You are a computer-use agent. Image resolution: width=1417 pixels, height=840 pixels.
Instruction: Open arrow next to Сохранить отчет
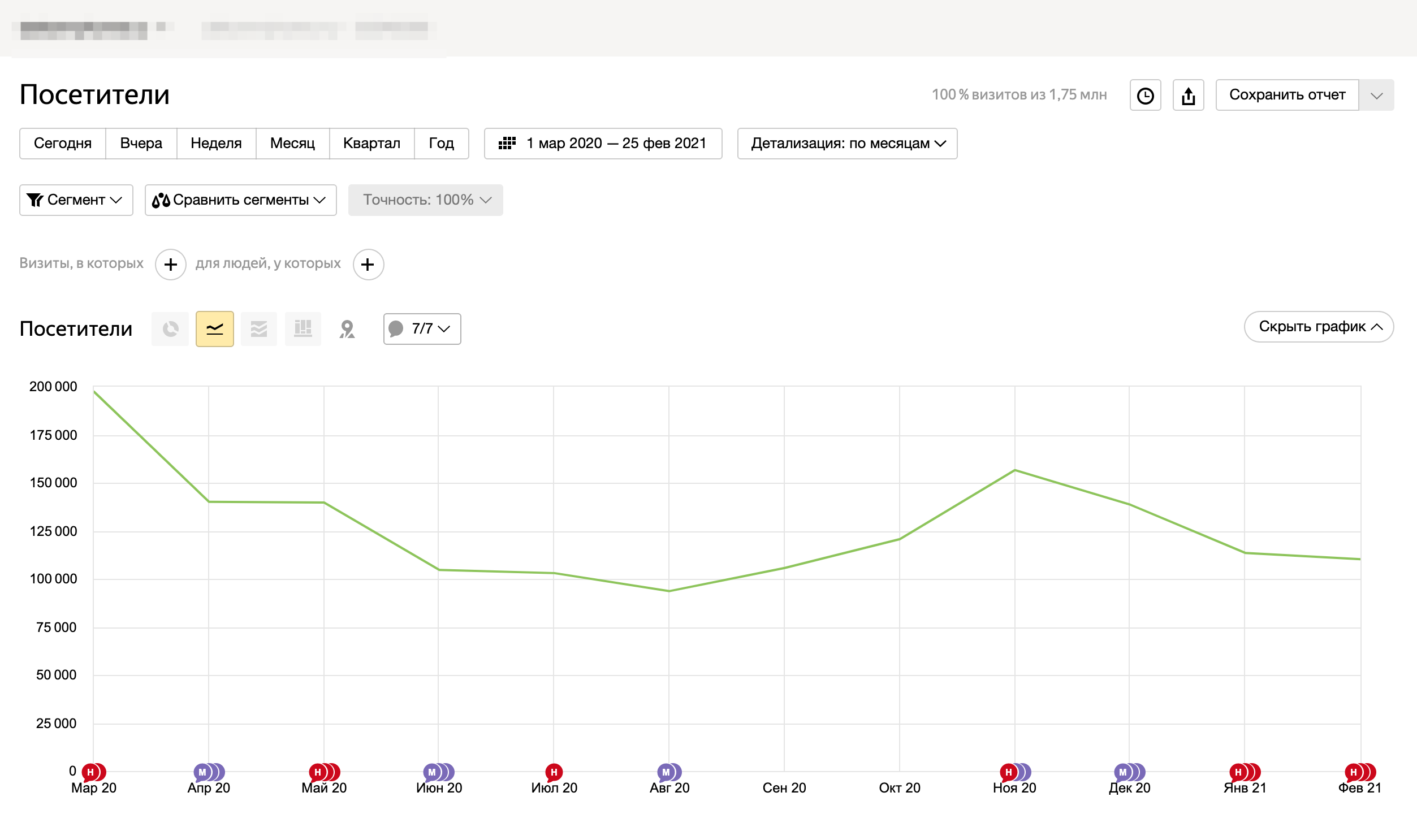(x=1376, y=95)
